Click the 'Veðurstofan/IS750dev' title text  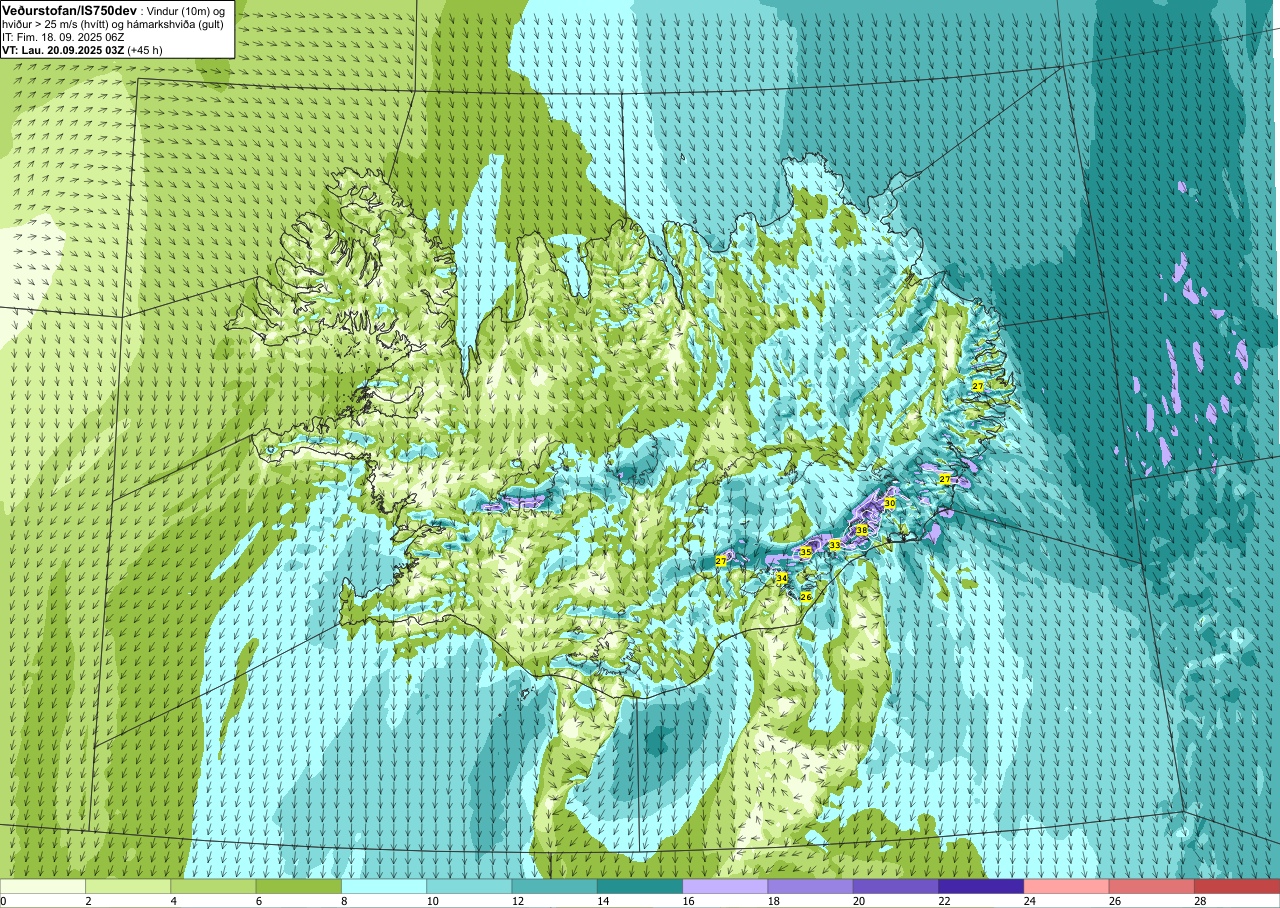[x=69, y=10]
